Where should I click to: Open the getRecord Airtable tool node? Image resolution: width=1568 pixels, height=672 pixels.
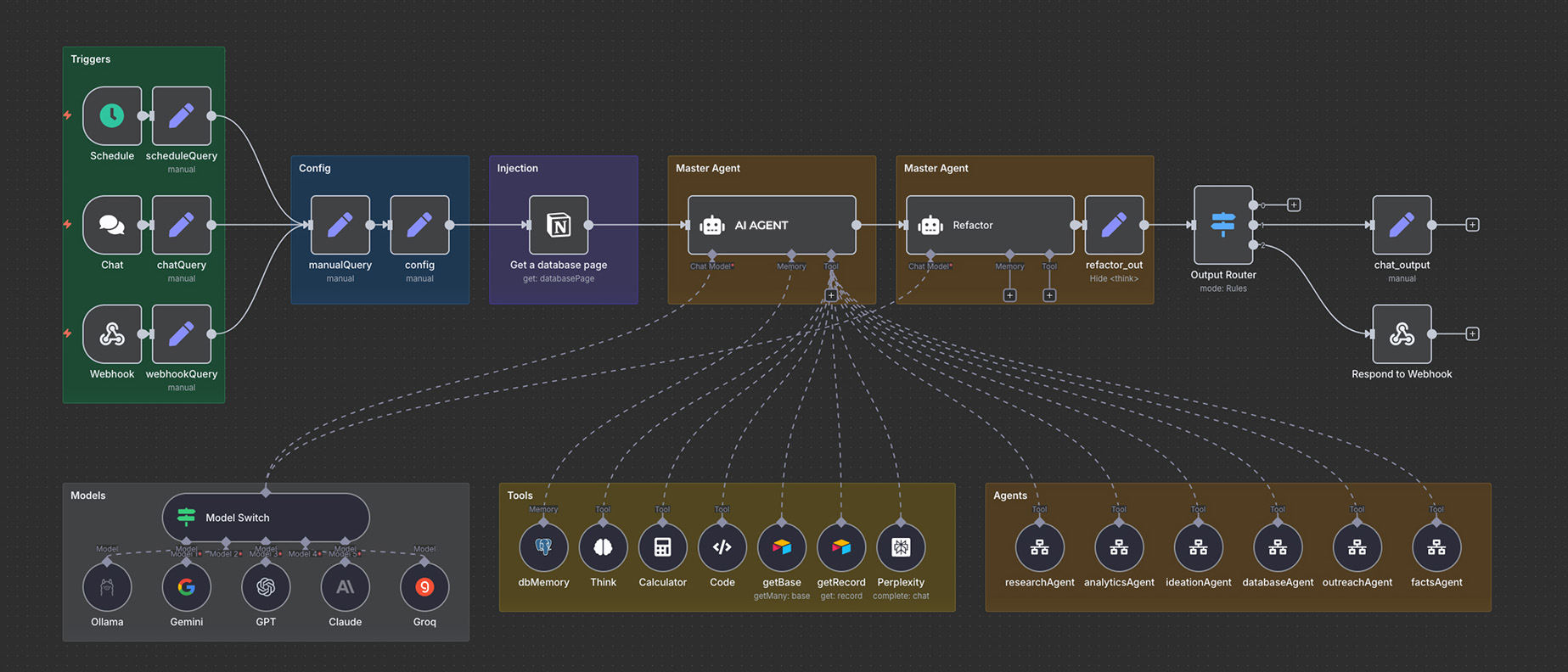click(x=841, y=548)
